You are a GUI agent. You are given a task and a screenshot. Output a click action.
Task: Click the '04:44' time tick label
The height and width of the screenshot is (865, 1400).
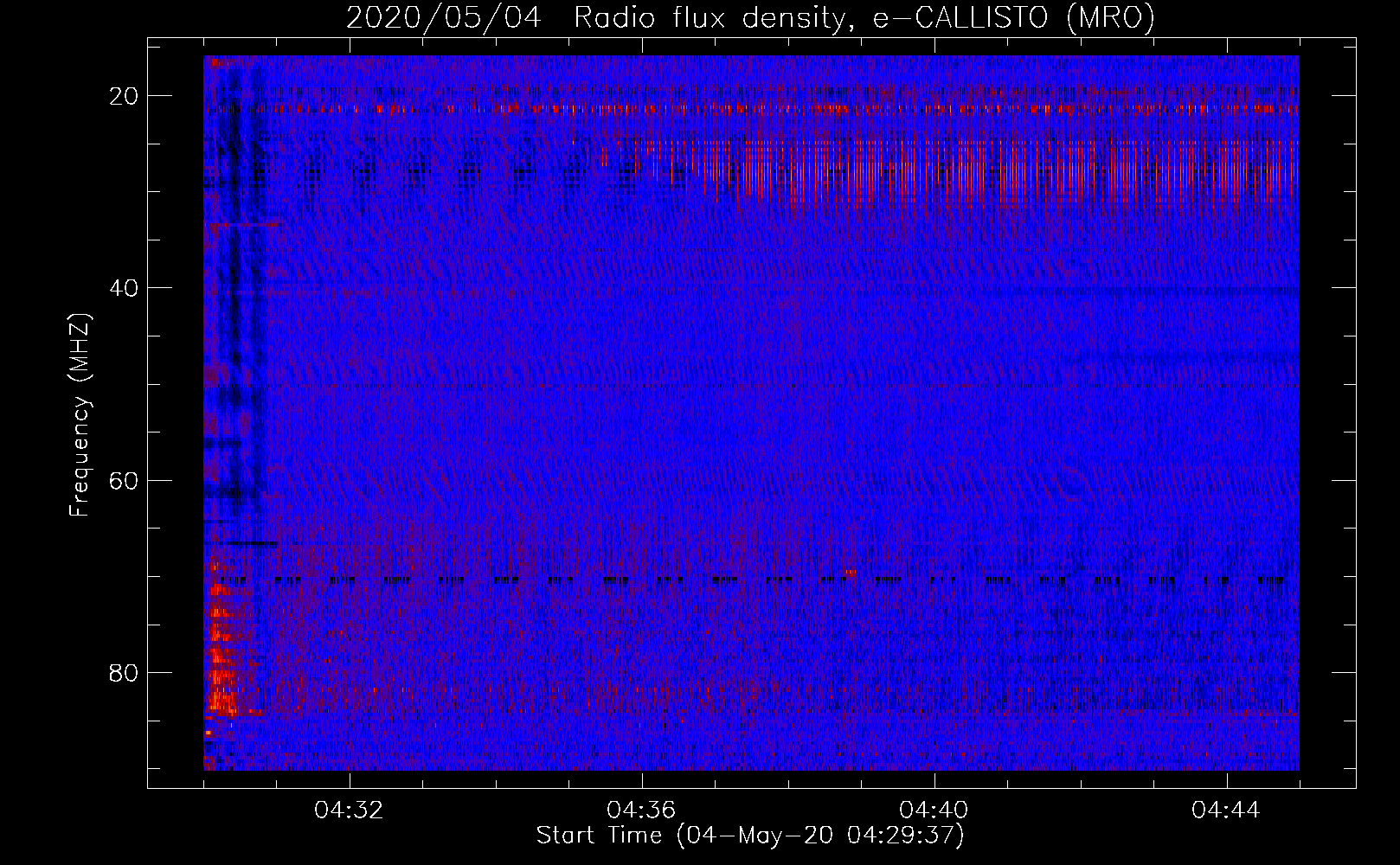pyautogui.click(x=1226, y=811)
